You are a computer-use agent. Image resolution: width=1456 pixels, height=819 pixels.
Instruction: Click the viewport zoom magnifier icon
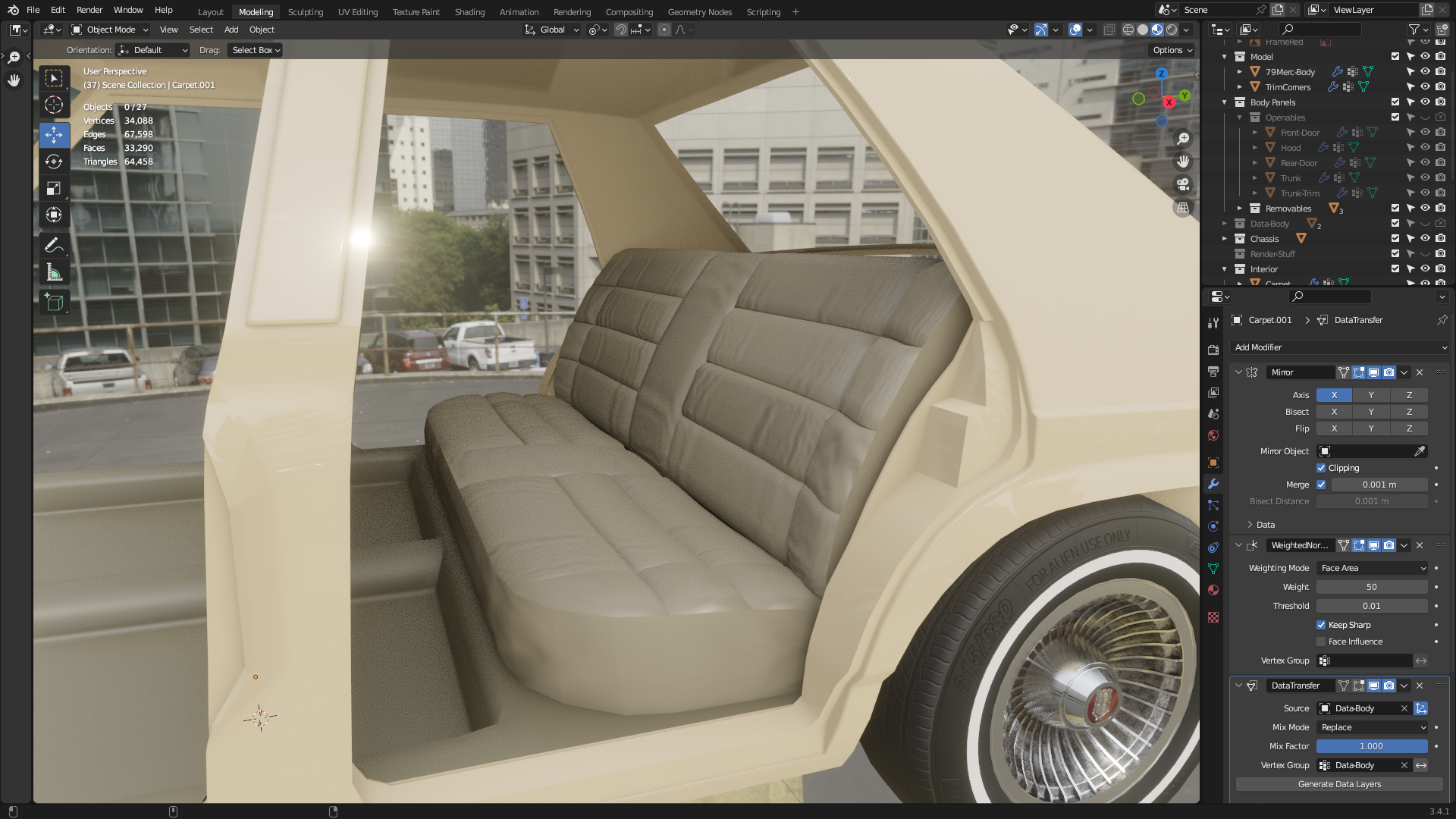(1182, 139)
